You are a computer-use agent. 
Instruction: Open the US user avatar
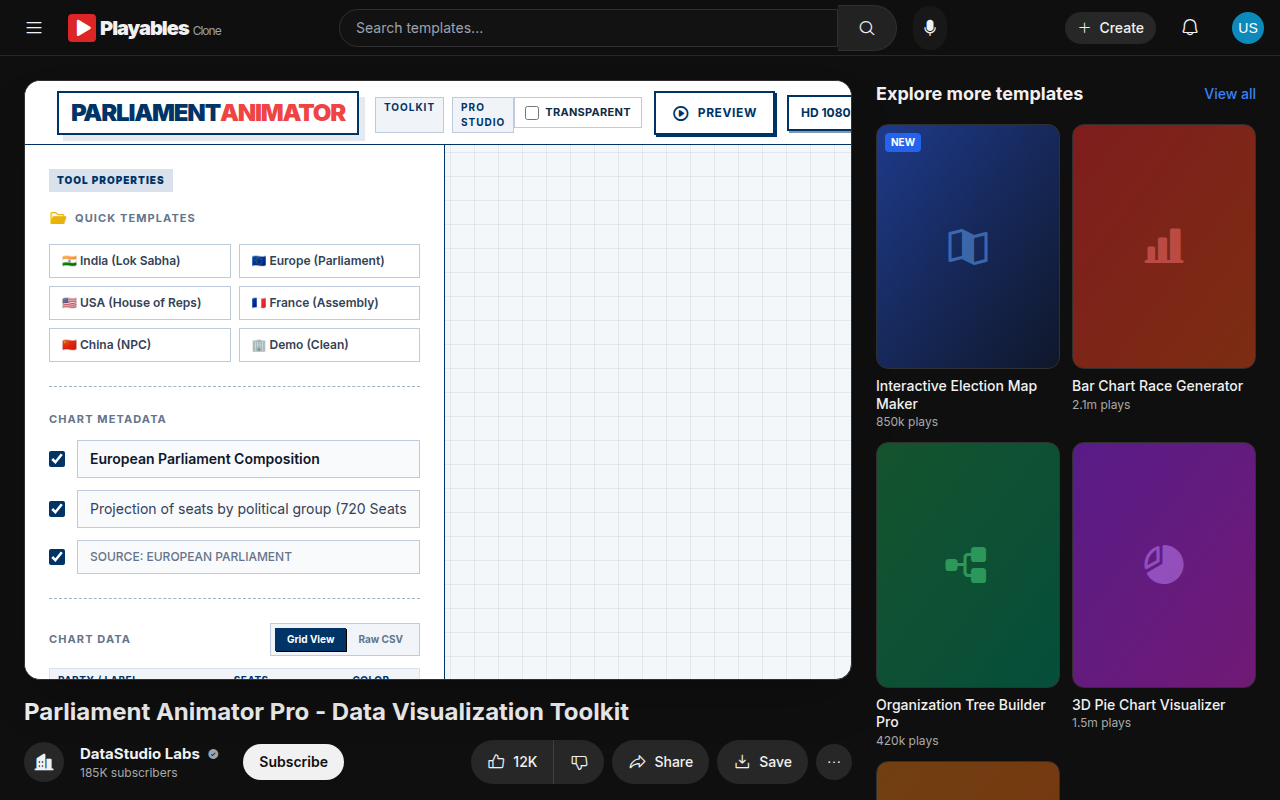pyautogui.click(x=1248, y=28)
